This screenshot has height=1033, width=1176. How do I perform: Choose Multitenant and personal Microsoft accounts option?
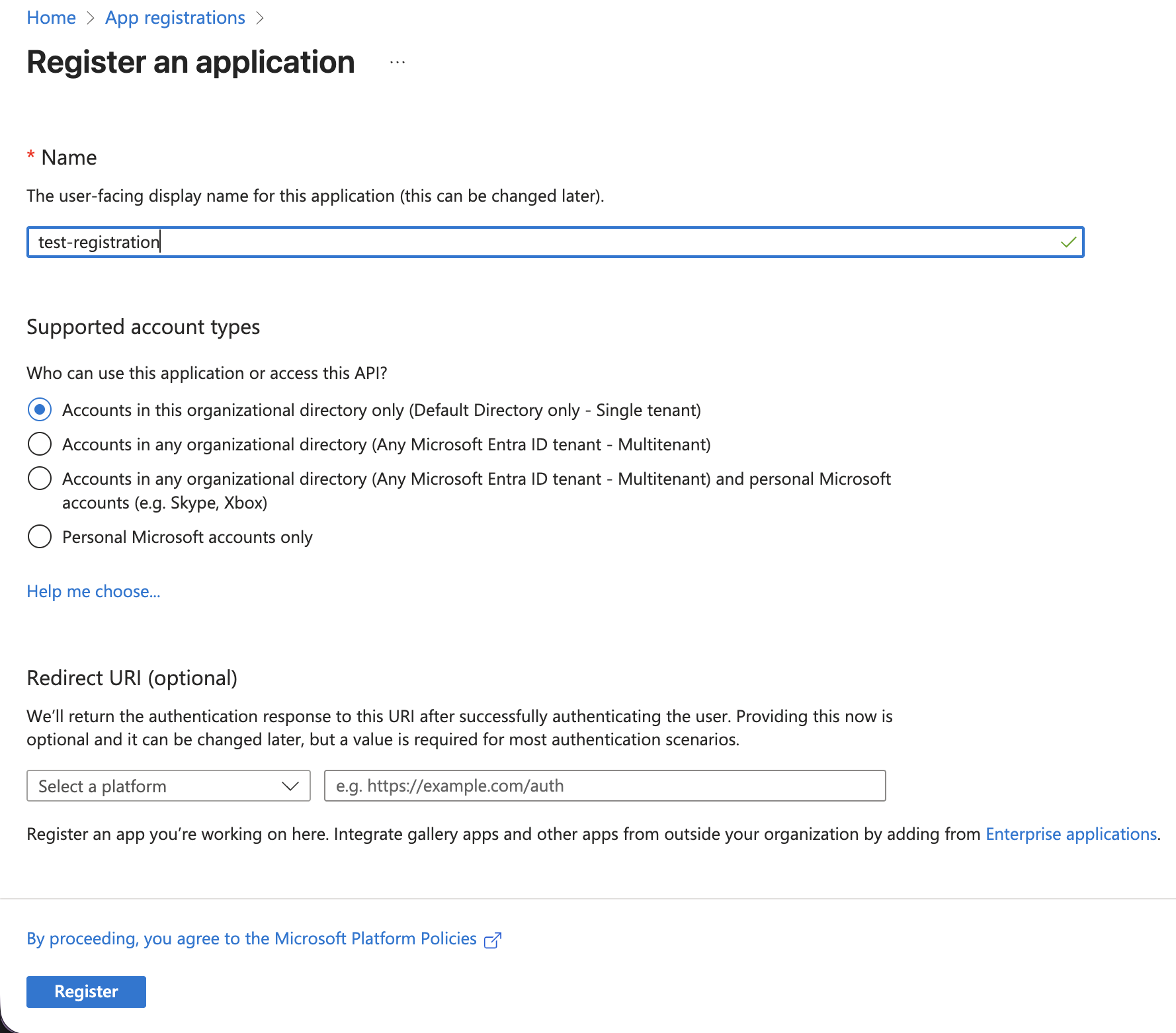tap(40, 479)
